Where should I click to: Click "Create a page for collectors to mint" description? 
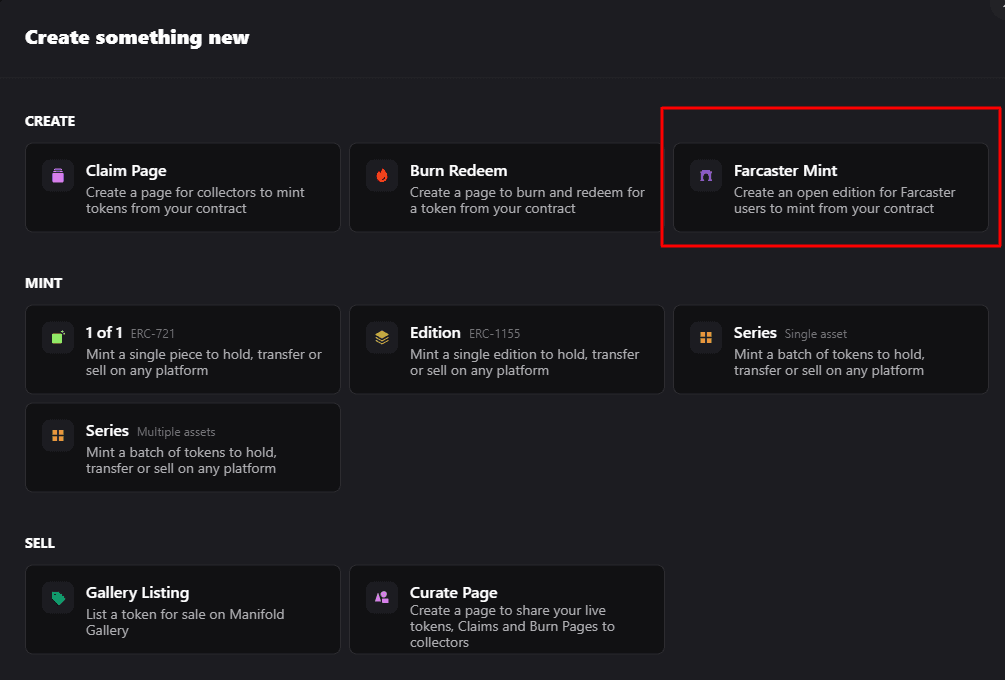click(x=195, y=201)
